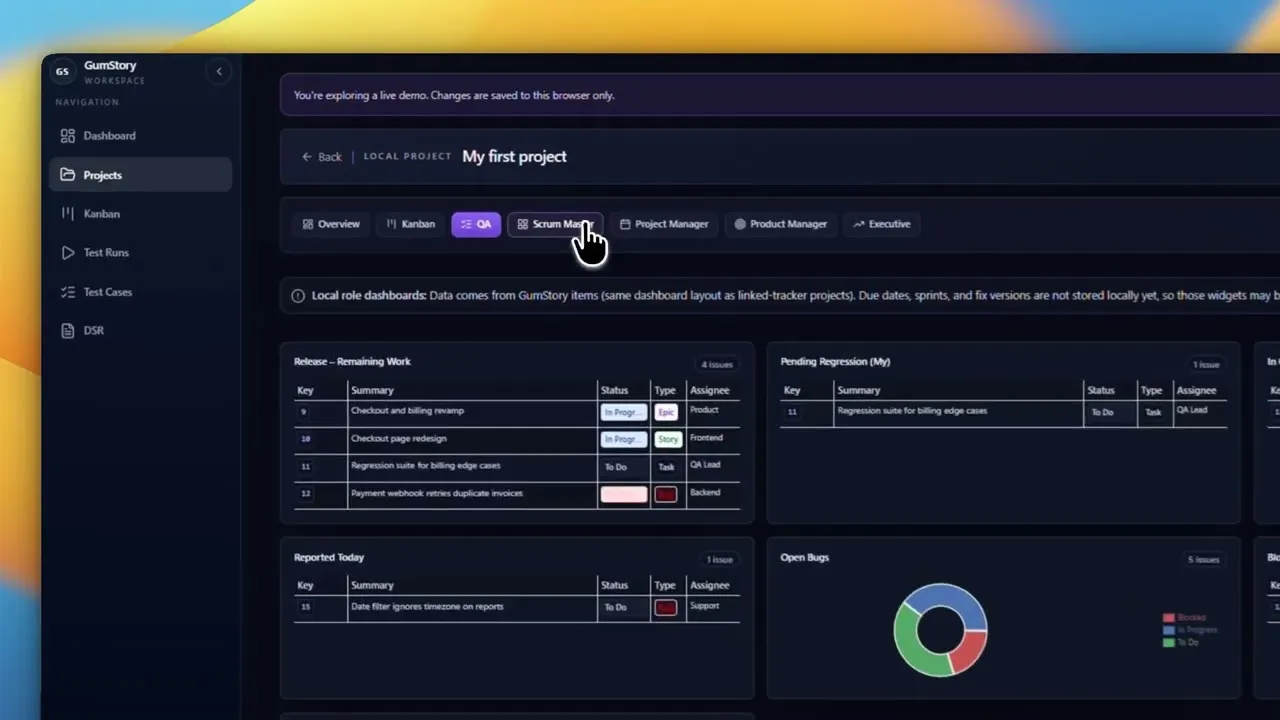Click the Reported Today heading
This screenshot has width=1280, height=720.
pos(329,558)
